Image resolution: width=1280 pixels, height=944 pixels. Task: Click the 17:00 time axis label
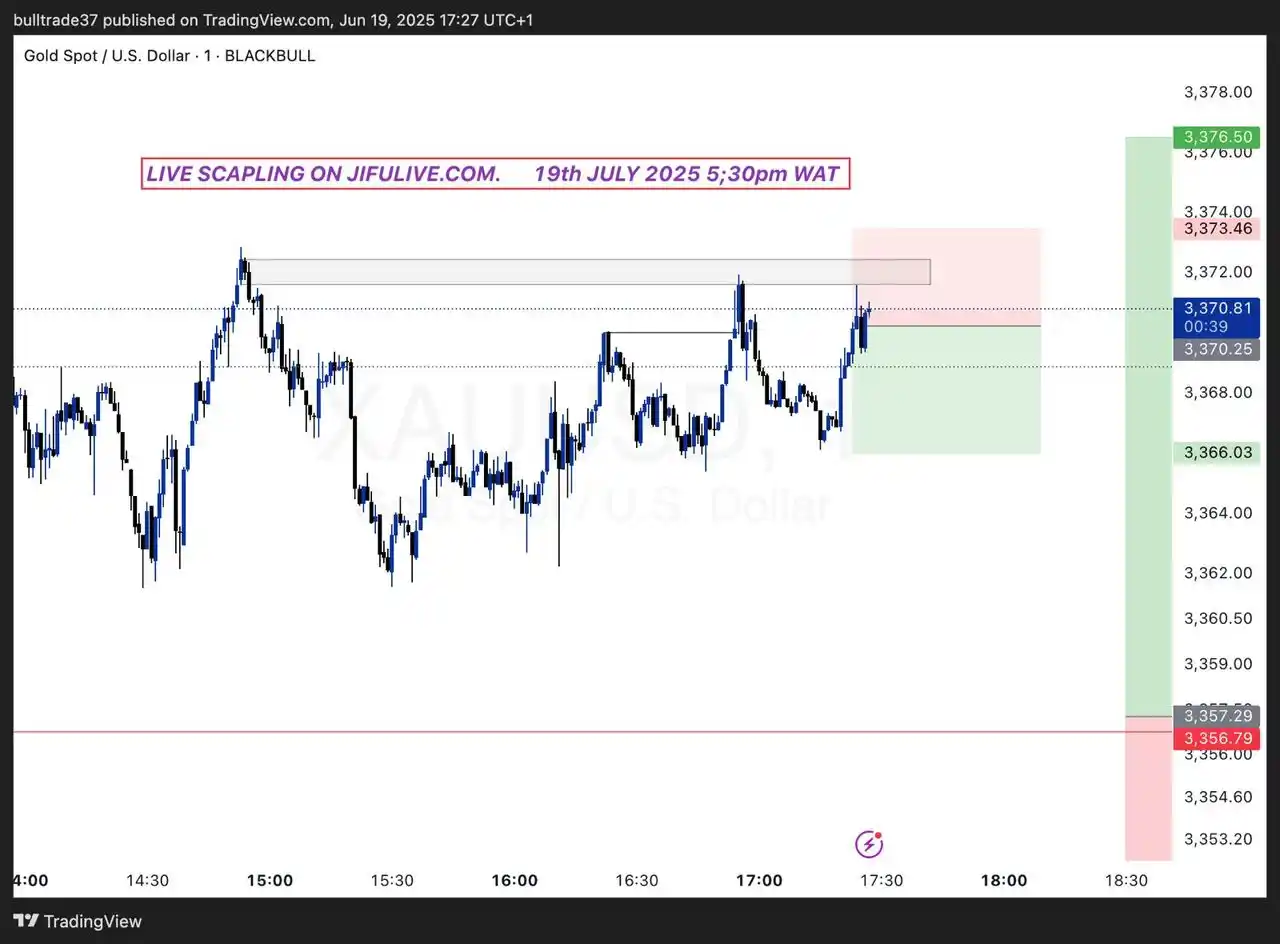pos(759,881)
